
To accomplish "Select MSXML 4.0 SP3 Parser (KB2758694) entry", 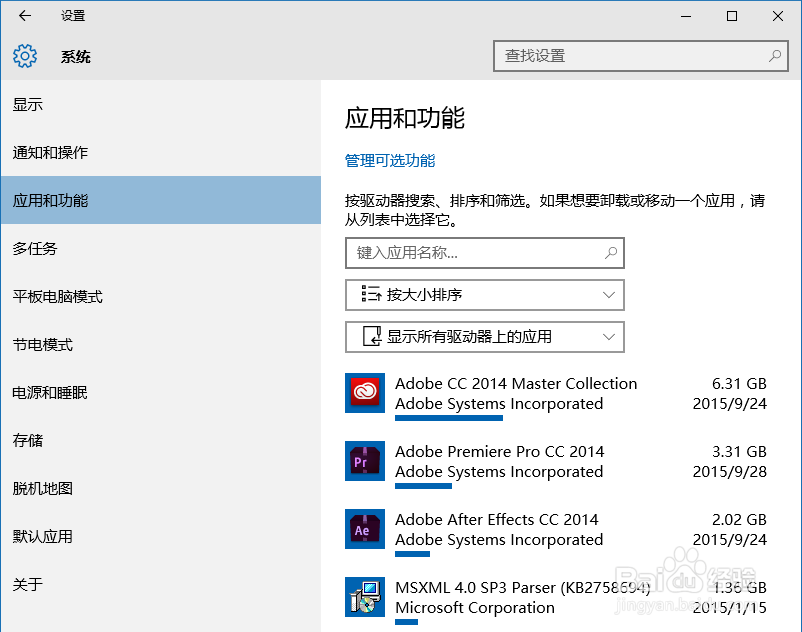I will [556, 600].
